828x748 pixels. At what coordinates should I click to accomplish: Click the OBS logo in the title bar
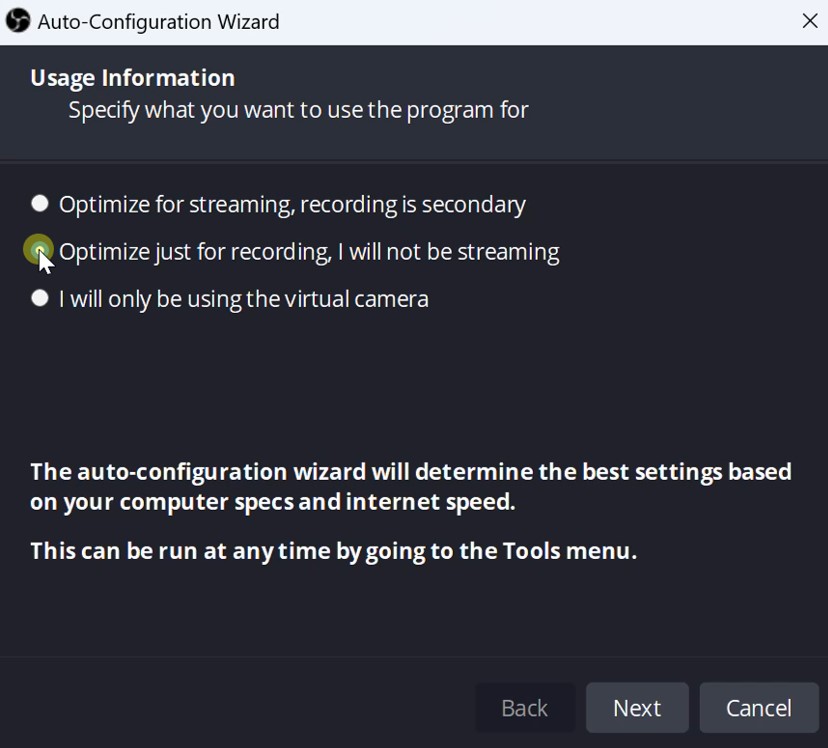click(18, 21)
